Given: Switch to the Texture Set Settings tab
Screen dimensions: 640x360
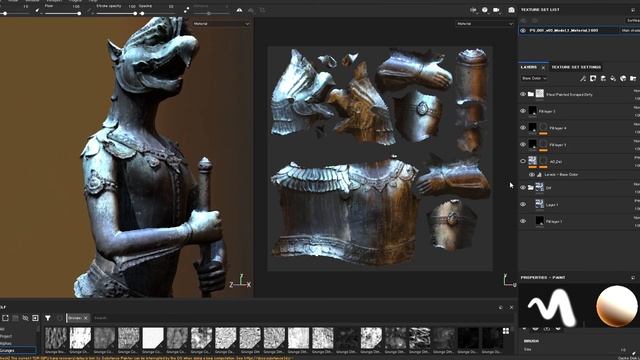Looking at the screenshot, I should pos(576,67).
